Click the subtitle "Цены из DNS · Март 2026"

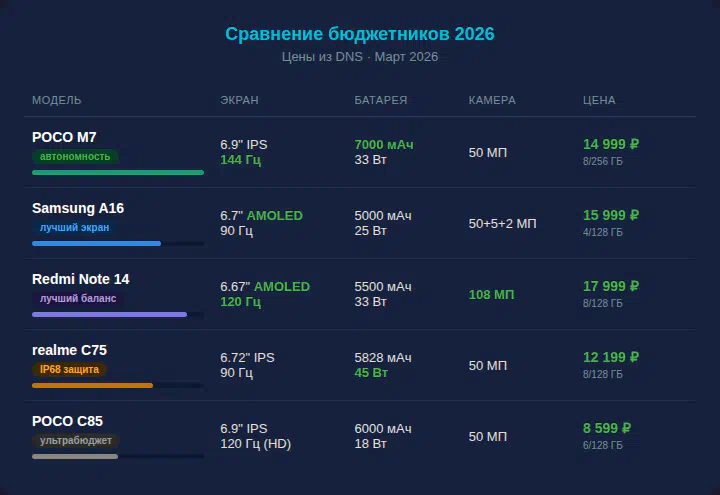(x=360, y=57)
